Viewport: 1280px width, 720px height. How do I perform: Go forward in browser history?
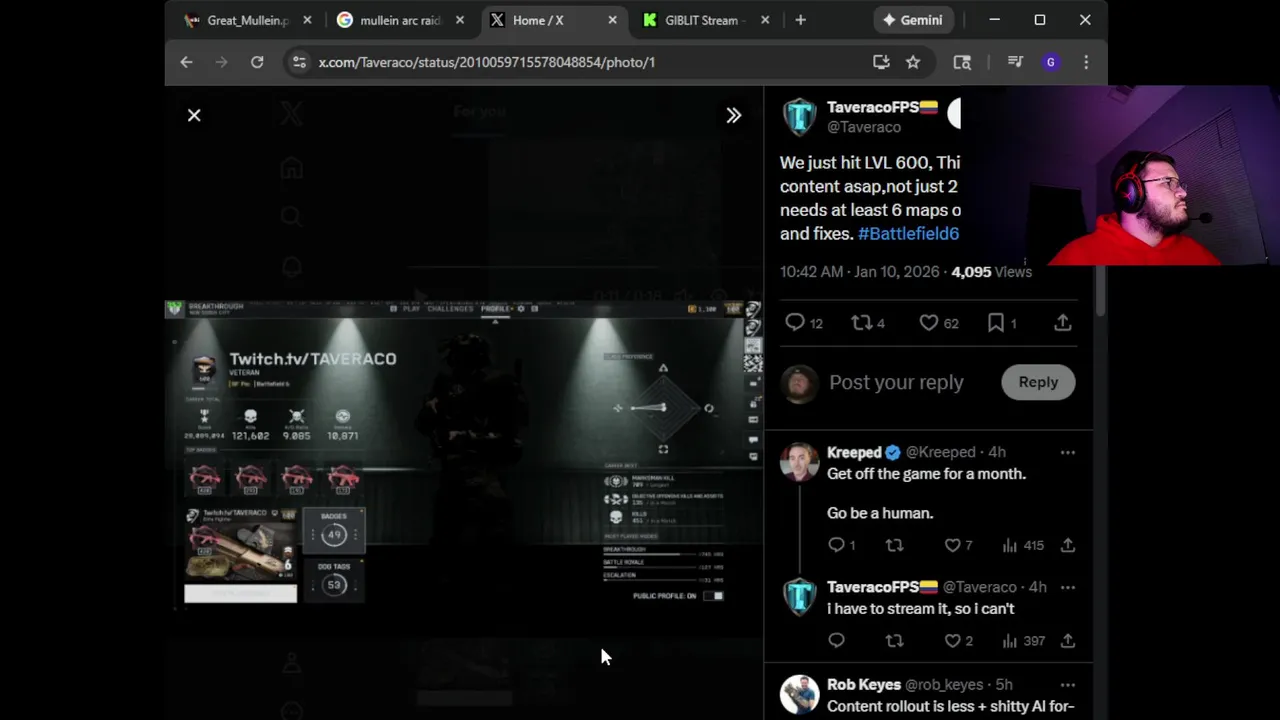[x=221, y=62]
